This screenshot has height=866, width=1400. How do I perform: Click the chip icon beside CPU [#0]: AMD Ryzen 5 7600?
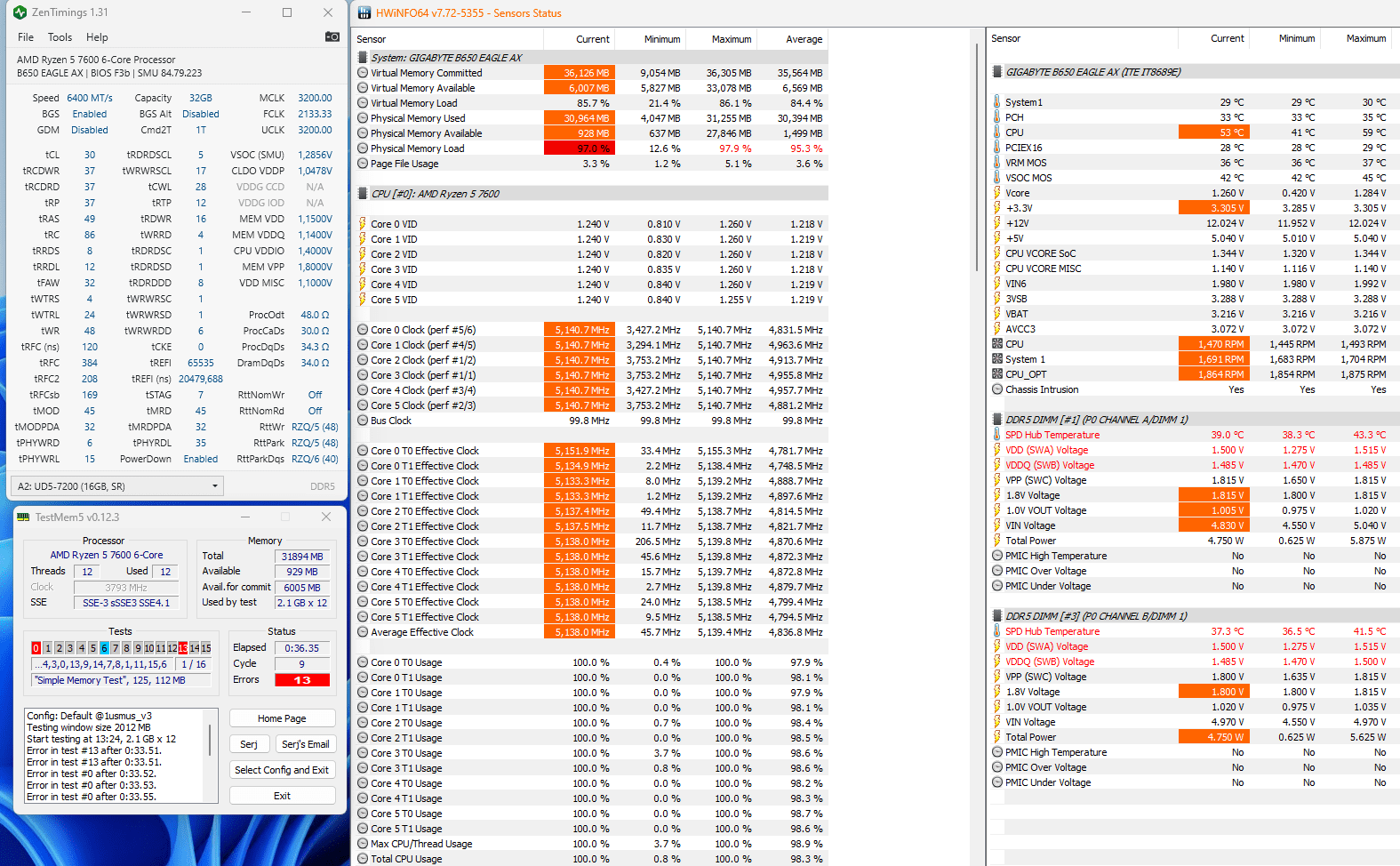coord(363,194)
